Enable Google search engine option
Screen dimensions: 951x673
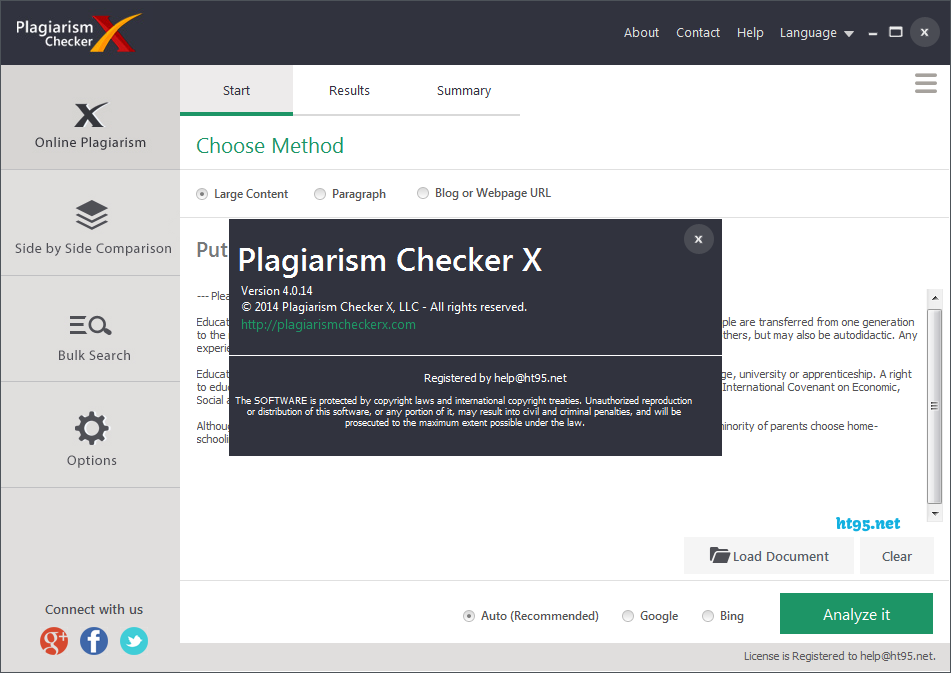click(628, 616)
